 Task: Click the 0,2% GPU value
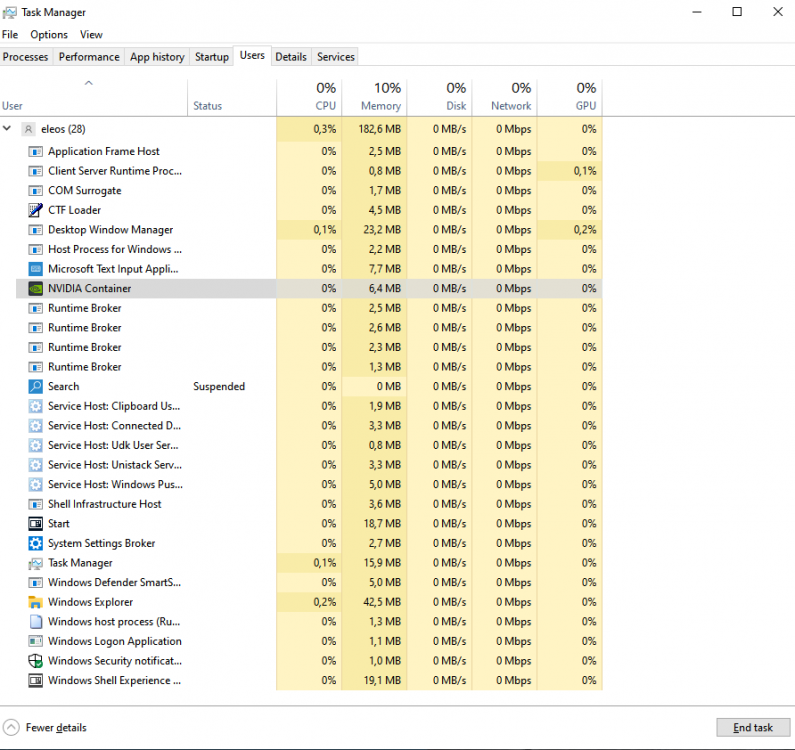coord(585,230)
